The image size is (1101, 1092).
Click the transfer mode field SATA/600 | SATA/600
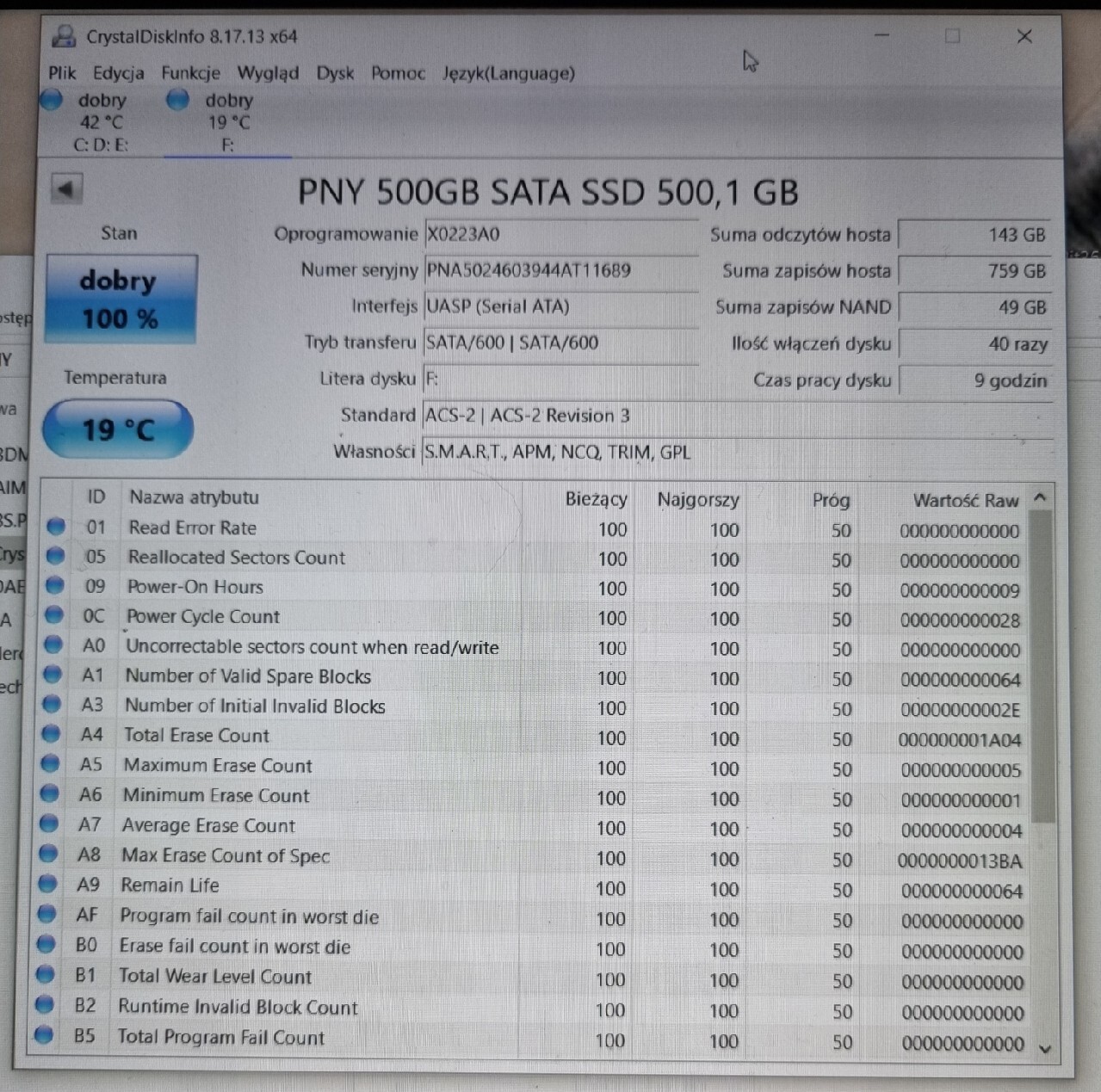click(x=560, y=342)
